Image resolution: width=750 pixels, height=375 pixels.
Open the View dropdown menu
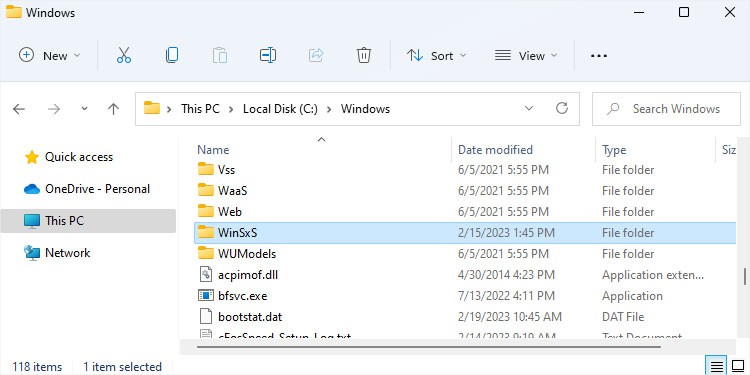pos(526,55)
